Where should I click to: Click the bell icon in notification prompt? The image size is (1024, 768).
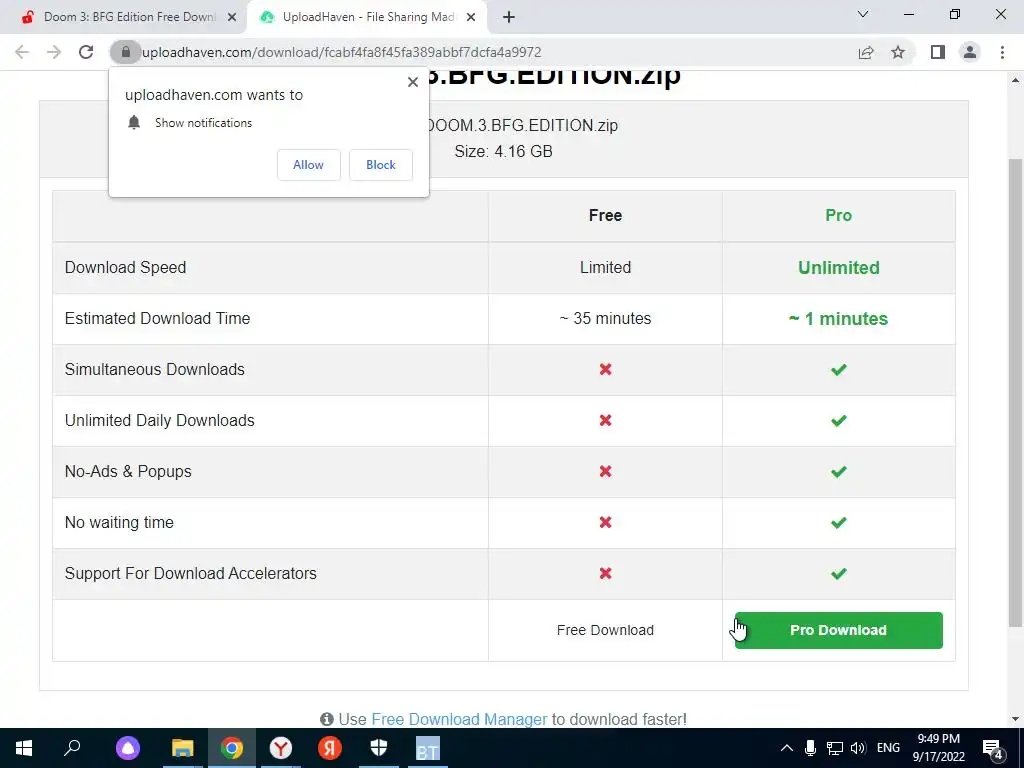[x=134, y=123]
